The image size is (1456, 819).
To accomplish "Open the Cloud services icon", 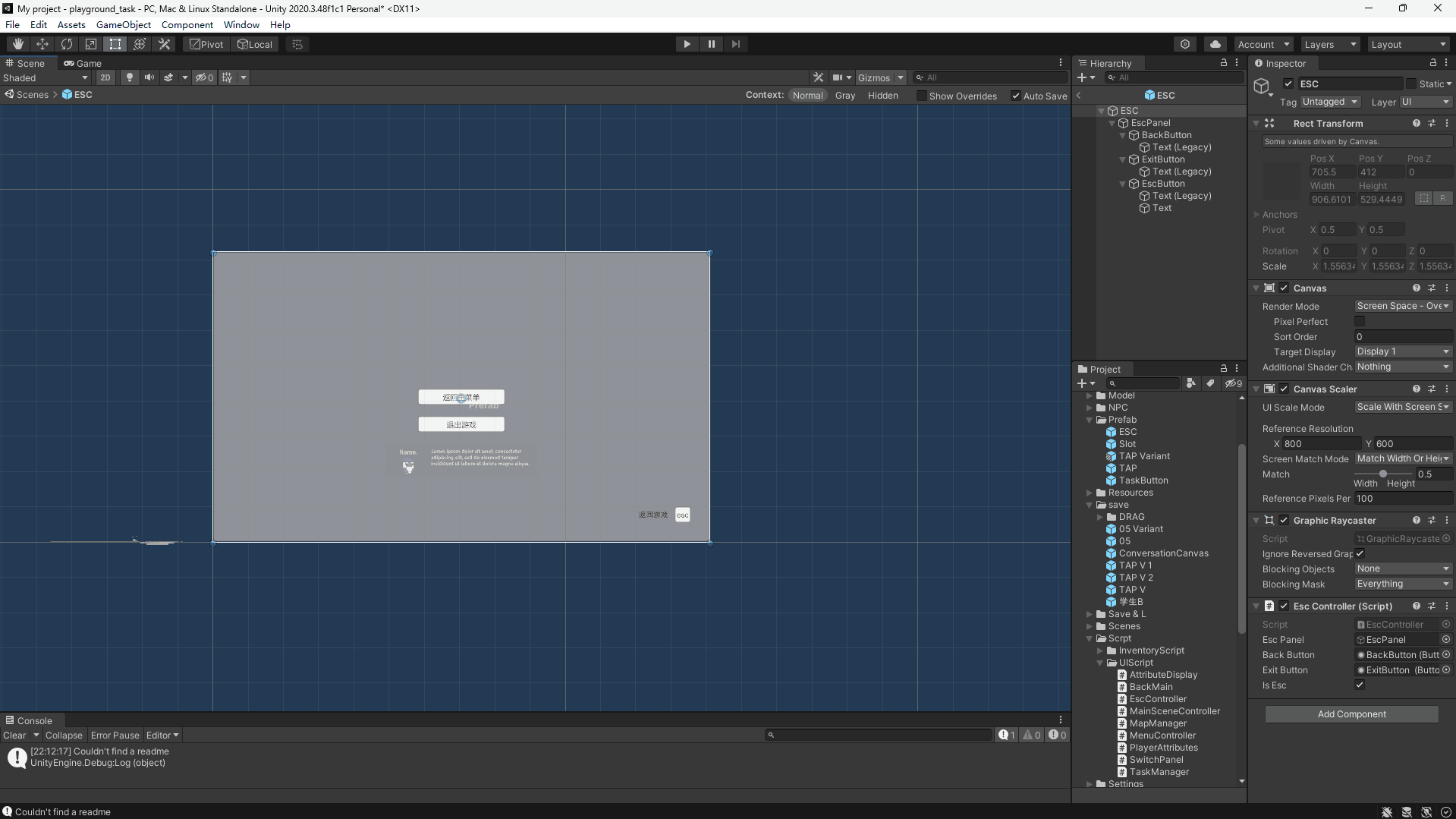I will [x=1215, y=44].
